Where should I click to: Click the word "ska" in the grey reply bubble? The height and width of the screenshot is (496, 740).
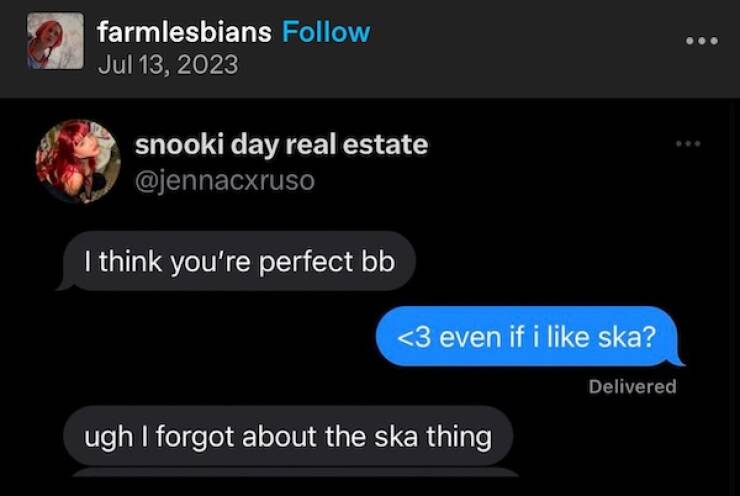click(396, 437)
